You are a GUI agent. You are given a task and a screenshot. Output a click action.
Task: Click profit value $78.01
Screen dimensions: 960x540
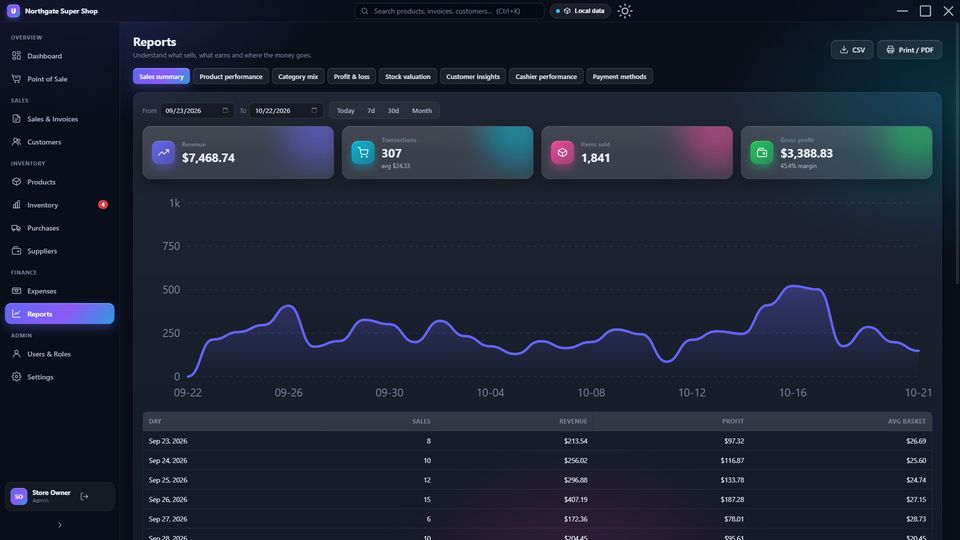(x=734, y=519)
